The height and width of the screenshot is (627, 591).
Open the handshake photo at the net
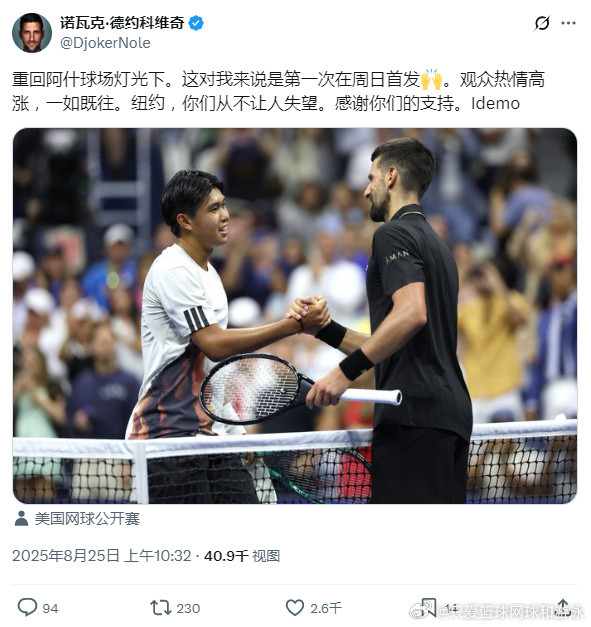pos(295,315)
